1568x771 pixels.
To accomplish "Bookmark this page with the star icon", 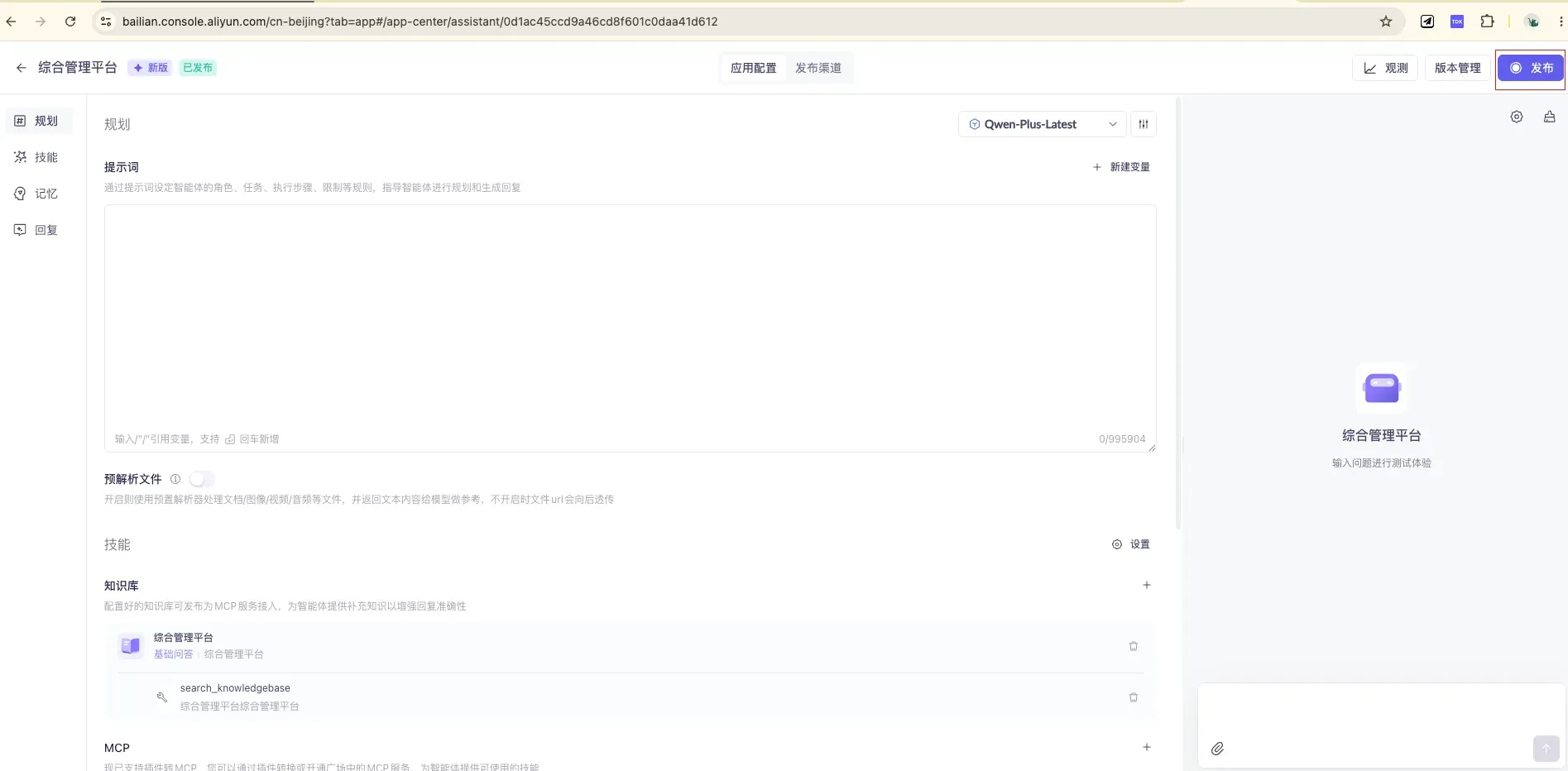I will click(1386, 22).
